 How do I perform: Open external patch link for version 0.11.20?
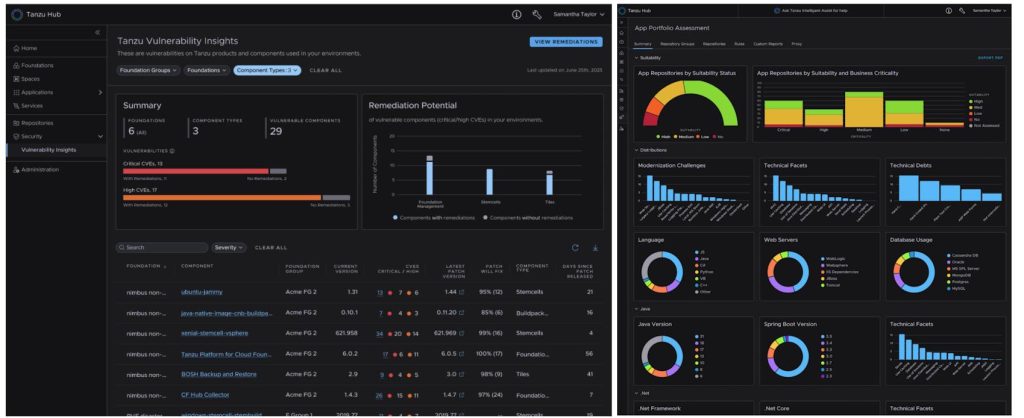462,313
